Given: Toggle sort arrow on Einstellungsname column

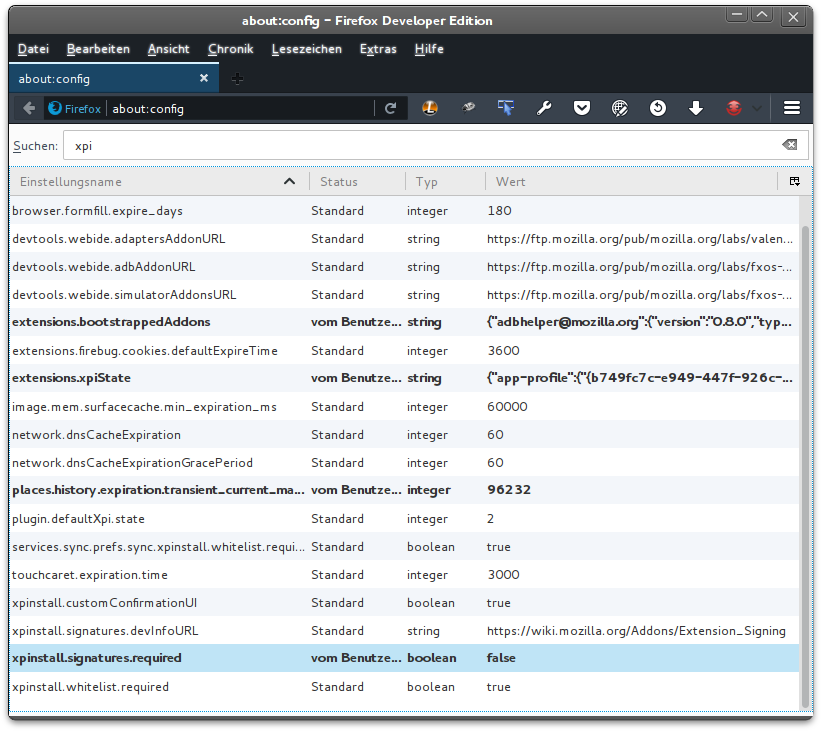Looking at the screenshot, I should pos(289,181).
